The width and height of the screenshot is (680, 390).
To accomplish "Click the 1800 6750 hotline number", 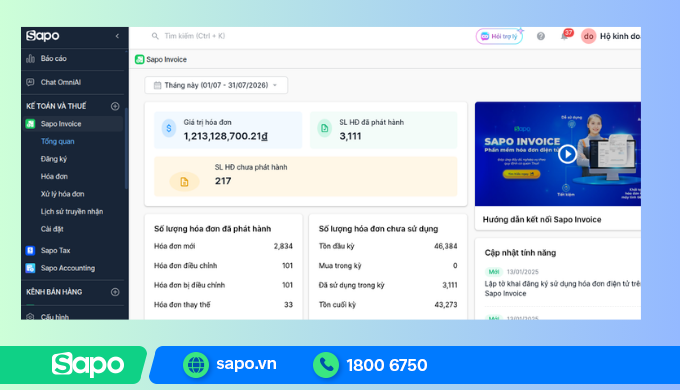I will click(386, 365).
